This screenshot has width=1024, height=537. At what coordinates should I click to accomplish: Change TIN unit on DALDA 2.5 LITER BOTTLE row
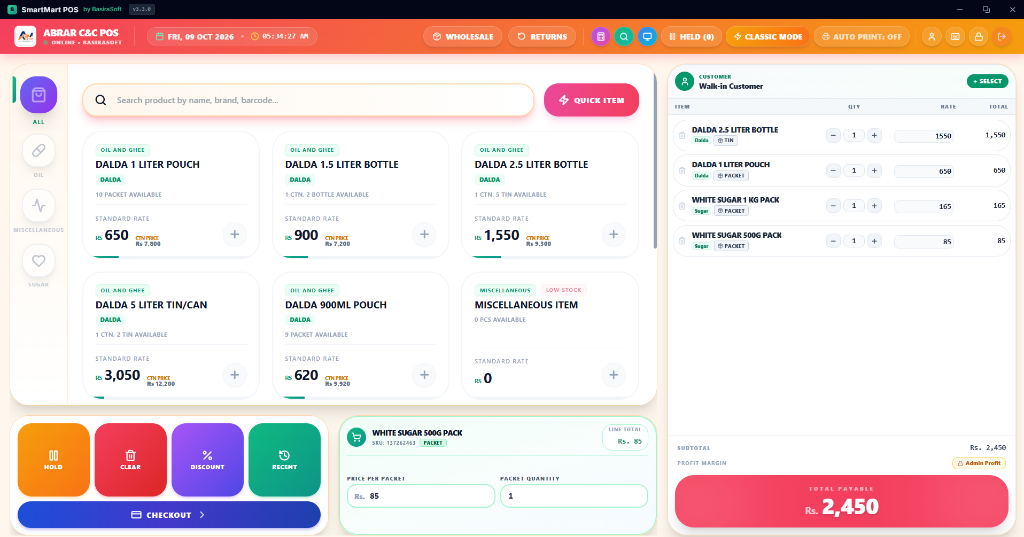click(x=725, y=140)
